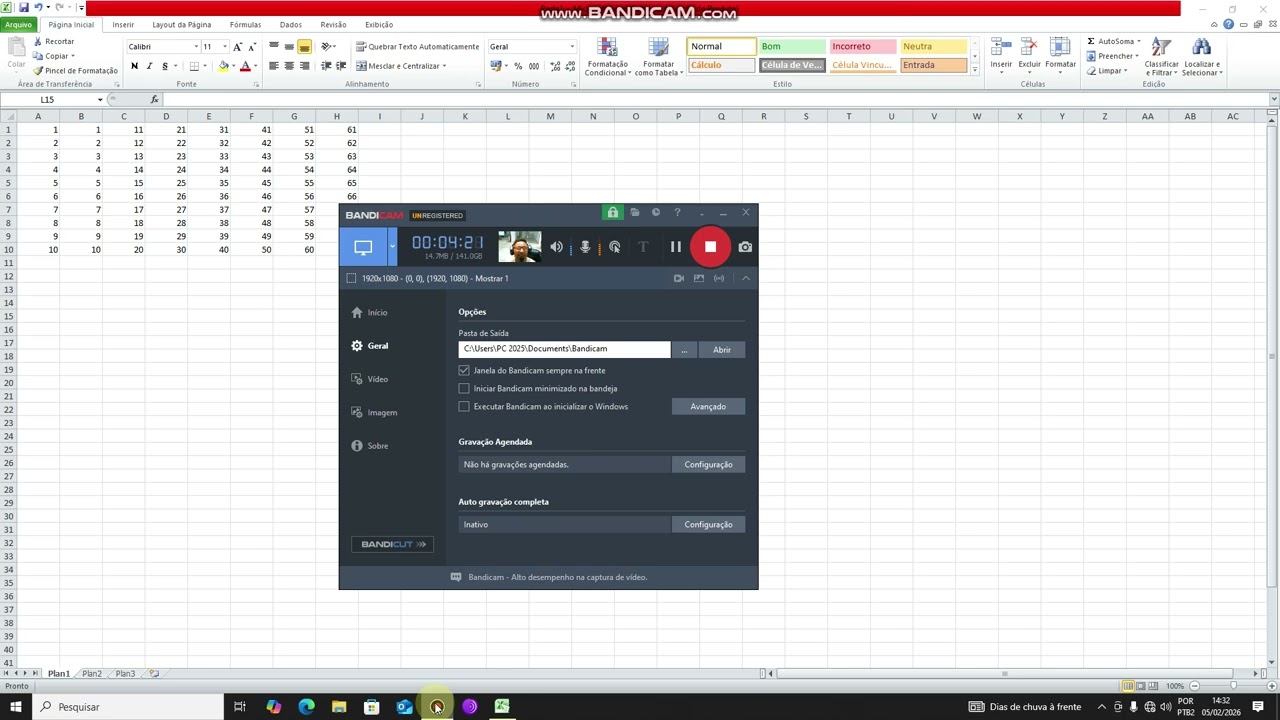Stop the Bandicam recording
The image size is (1280, 720).
coord(710,247)
